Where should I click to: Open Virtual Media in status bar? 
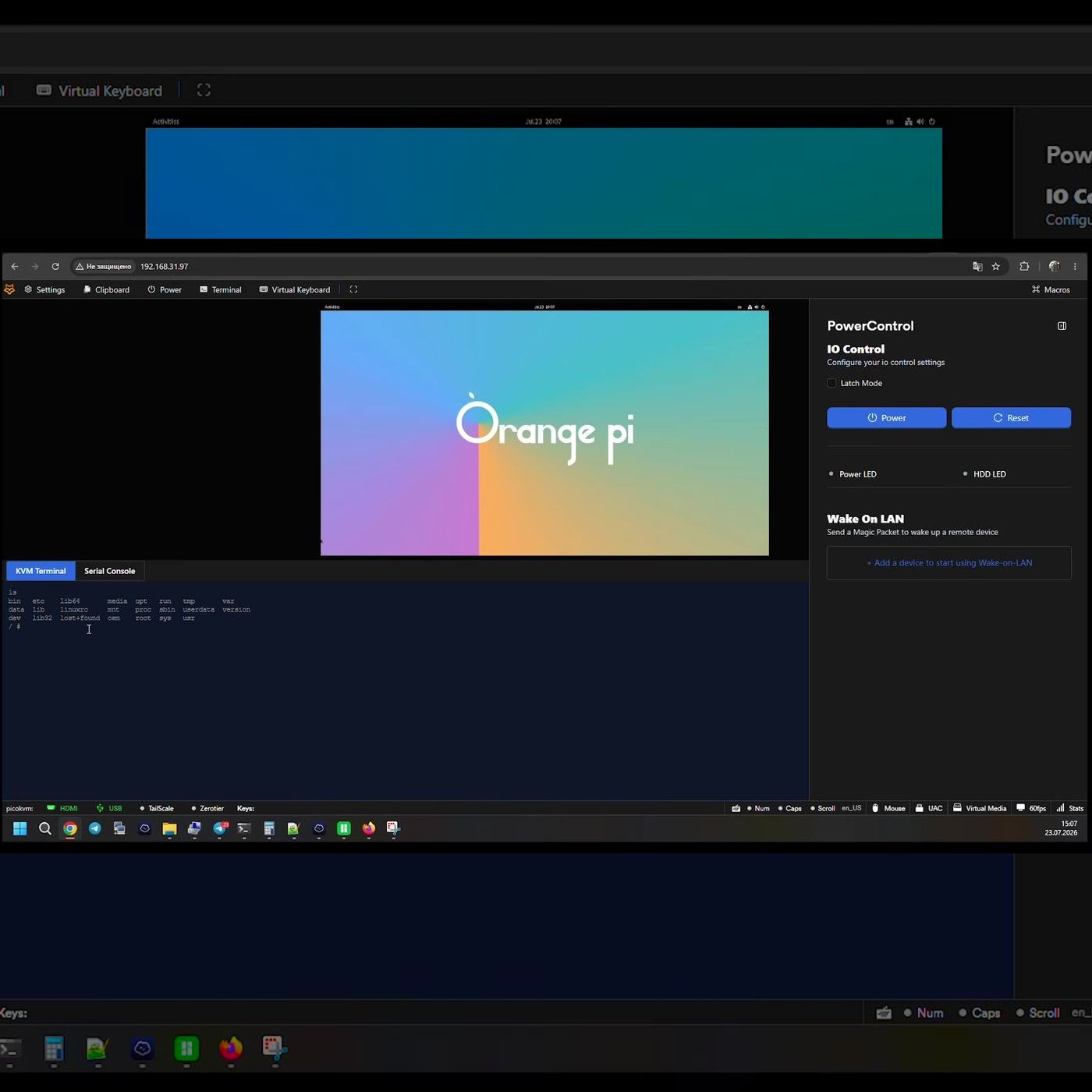coord(980,808)
